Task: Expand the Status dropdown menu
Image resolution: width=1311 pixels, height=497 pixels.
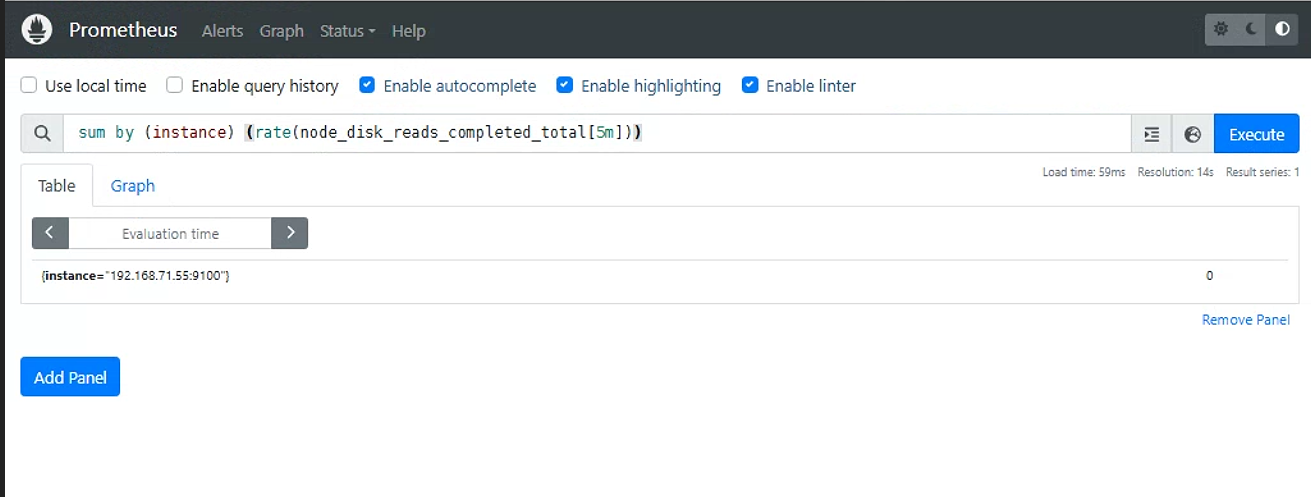Action: [347, 31]
